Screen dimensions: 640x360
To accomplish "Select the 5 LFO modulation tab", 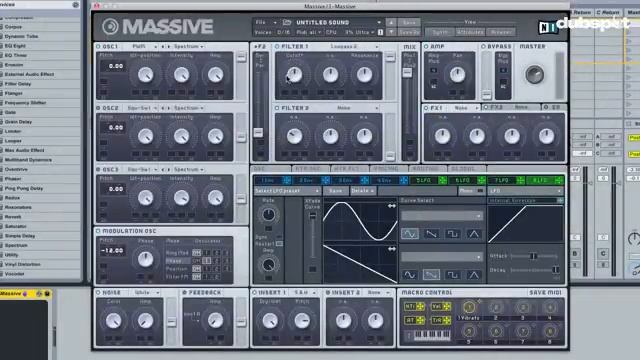I will pos(423,180).
